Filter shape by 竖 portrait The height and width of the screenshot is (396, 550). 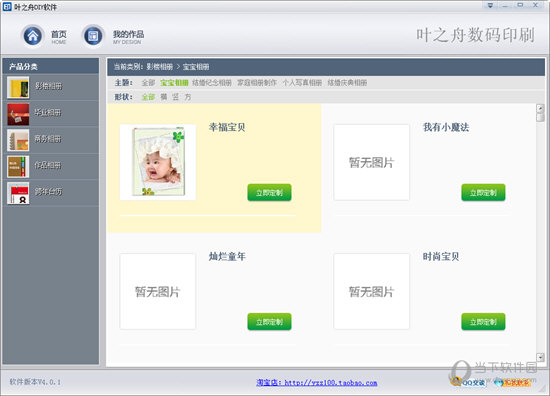(x=176, y=97)
